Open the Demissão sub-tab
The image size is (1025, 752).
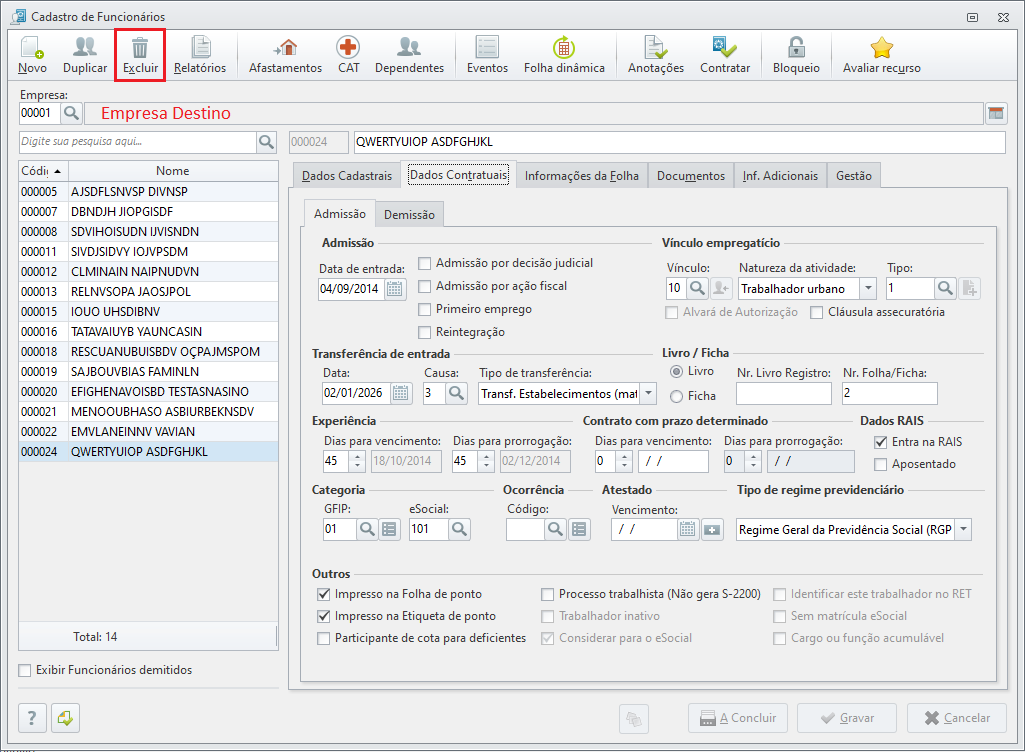click(x=409, y=214)
